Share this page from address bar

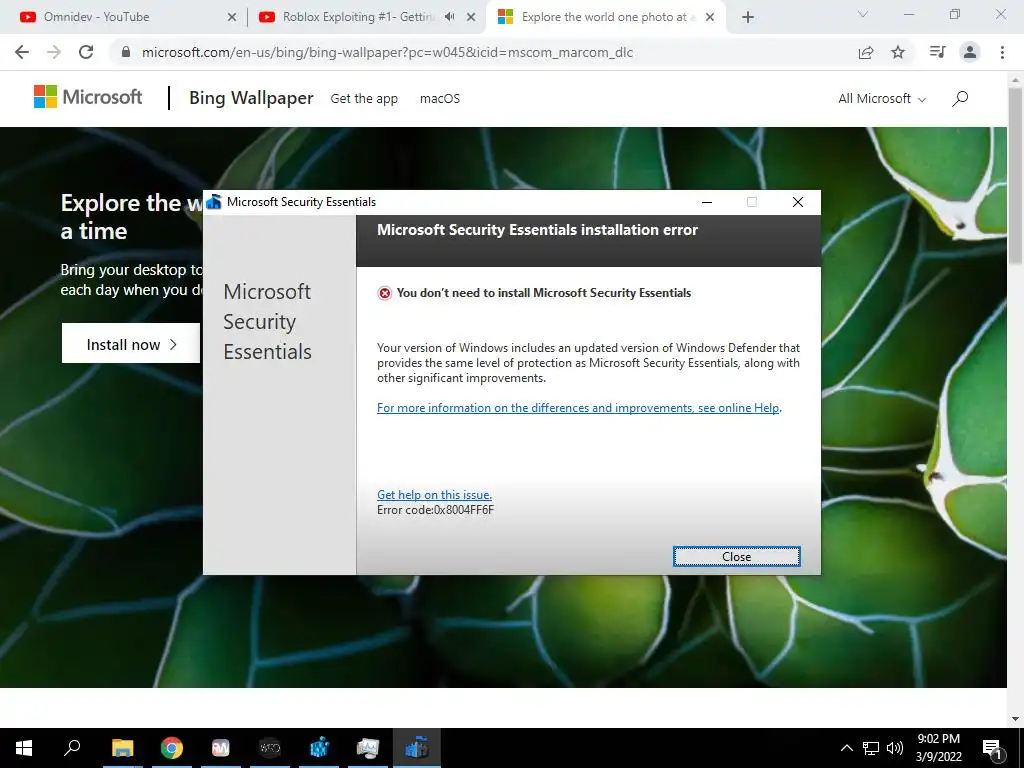tap(866, 52)
